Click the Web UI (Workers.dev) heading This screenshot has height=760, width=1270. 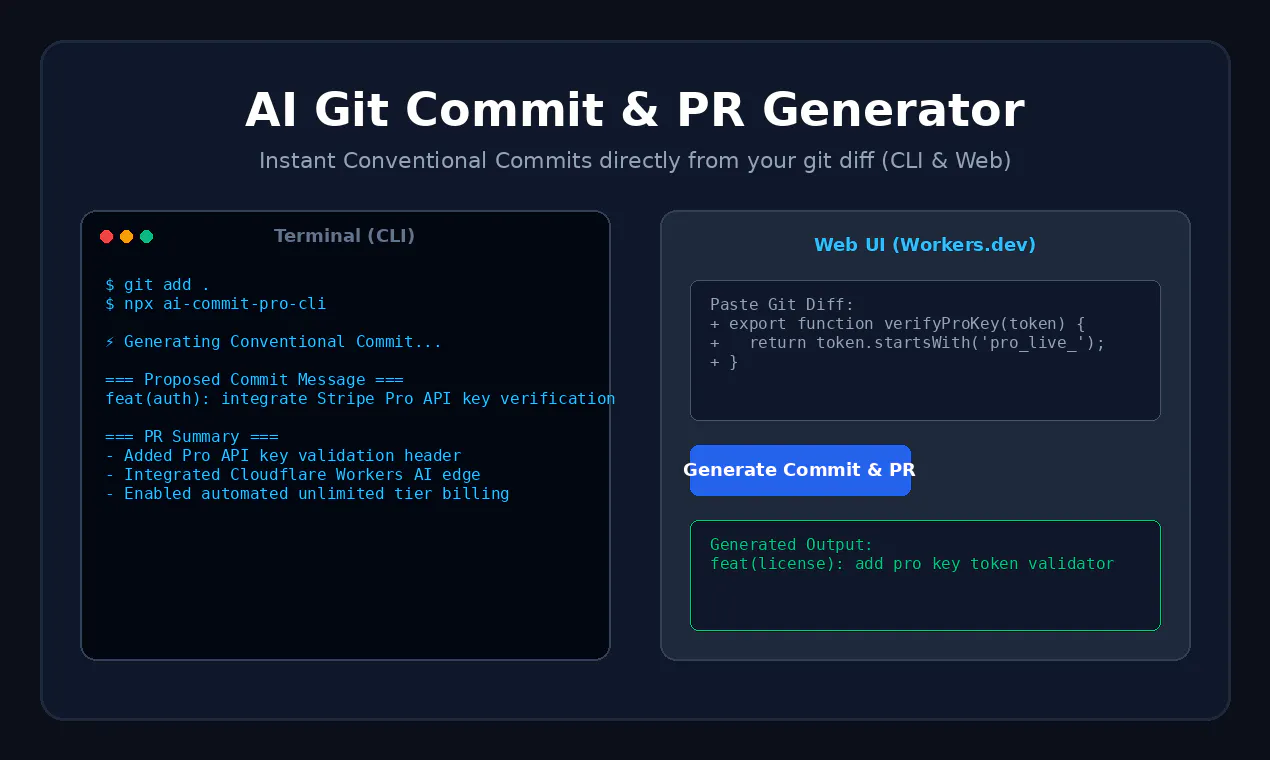(925, 245)
